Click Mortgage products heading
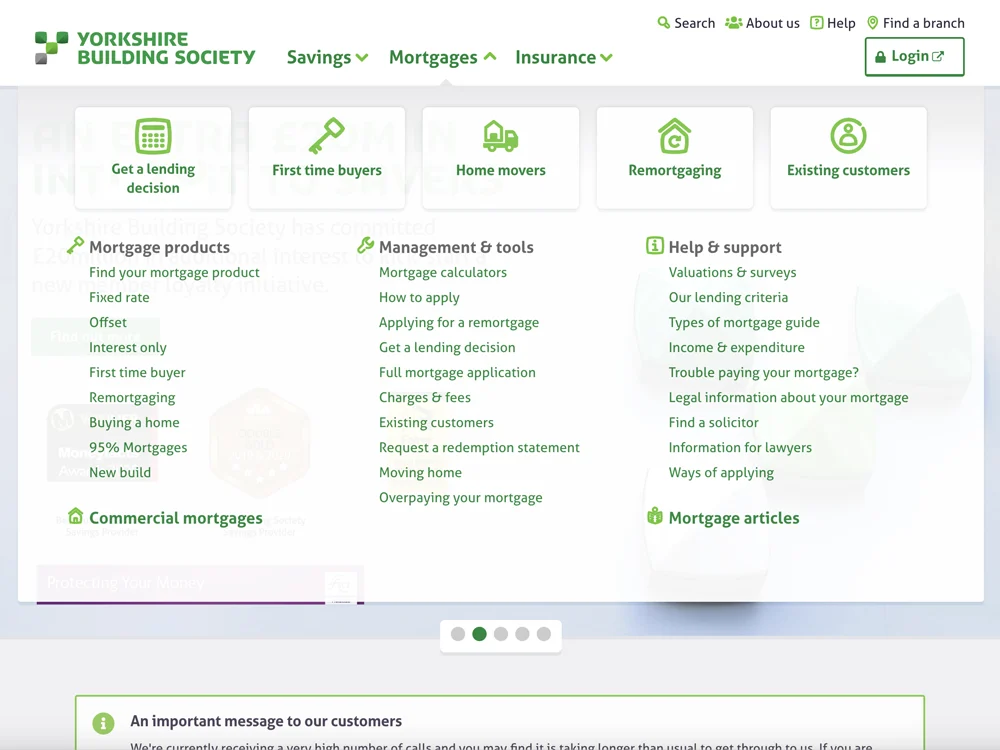The width and height of the screenshot is (1000, 750). 159,247
